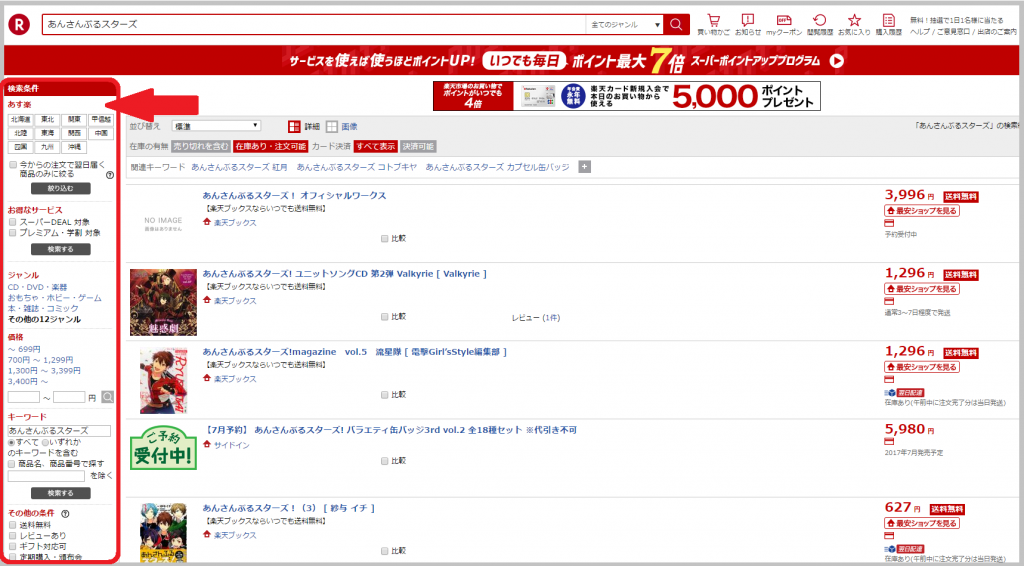Check 比較 box for オフィシャルワークス item
The width and height of the screenshot is (1024, 566).
pos(385,238)
